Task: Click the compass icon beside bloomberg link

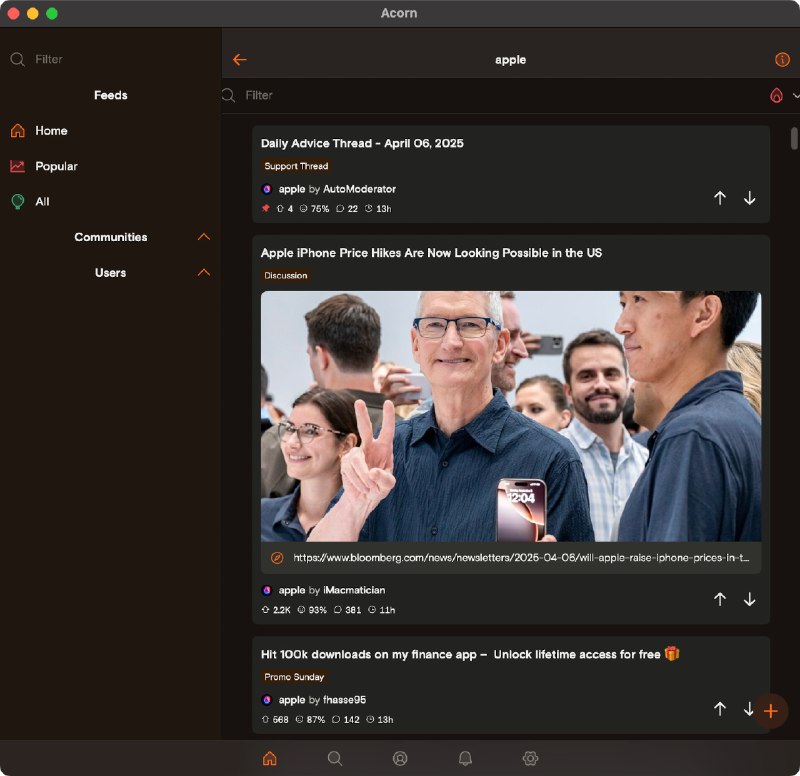Action: [277, 558]
